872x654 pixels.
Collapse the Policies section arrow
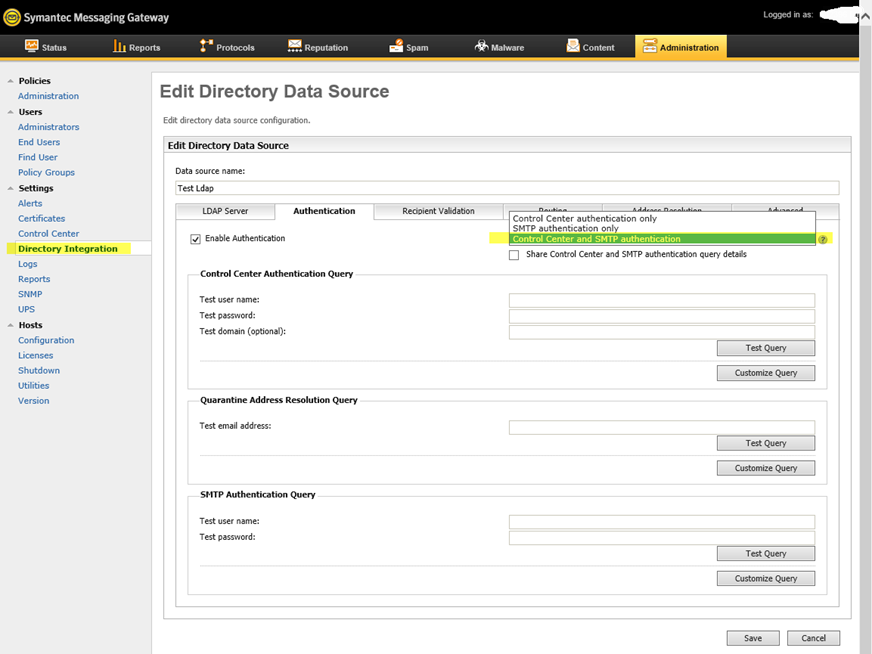(x=10, y=81)
